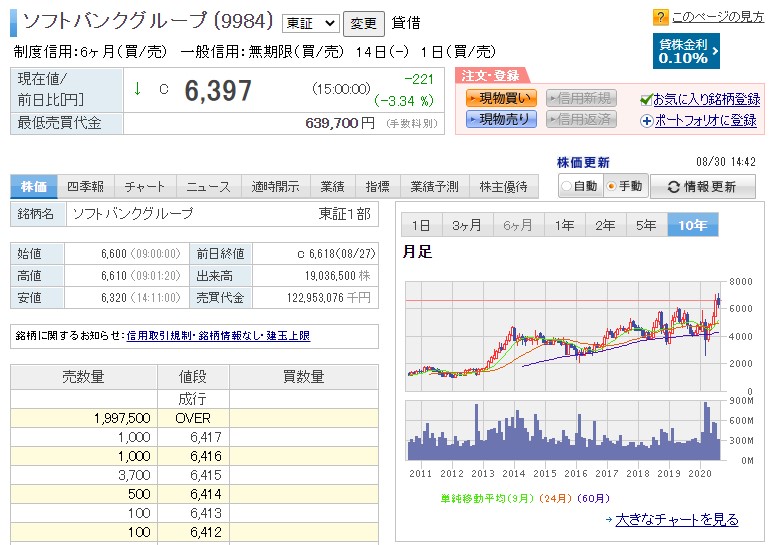Image resolution: width=769 pixels, height=545 pixels.
Task: Switch to 指標 tab
Action: tap(378, 186)
